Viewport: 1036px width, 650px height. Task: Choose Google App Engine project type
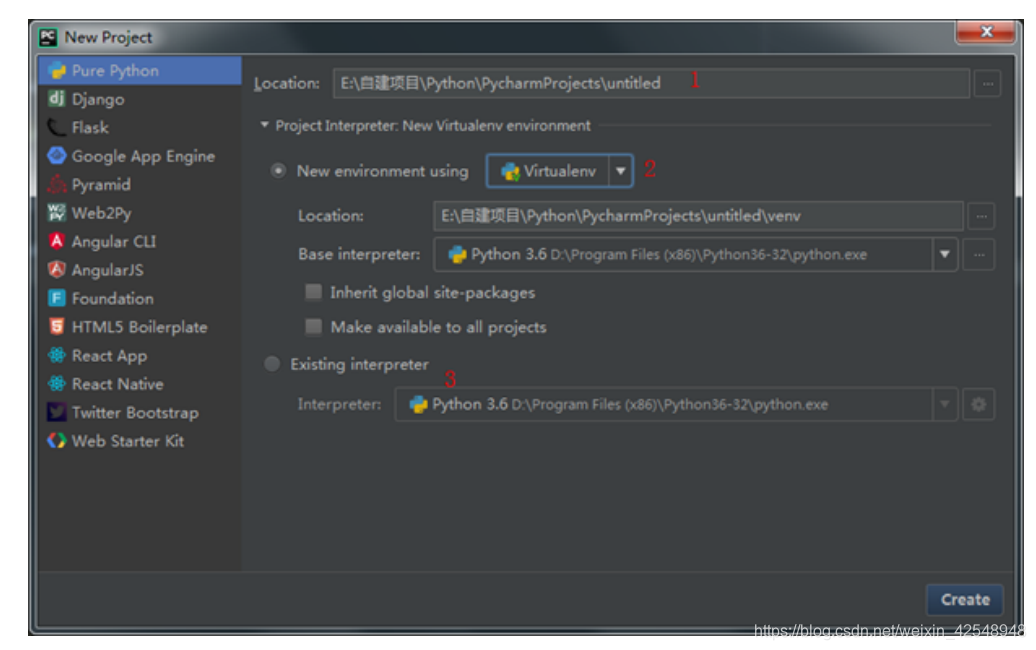[x=143, y=156]
